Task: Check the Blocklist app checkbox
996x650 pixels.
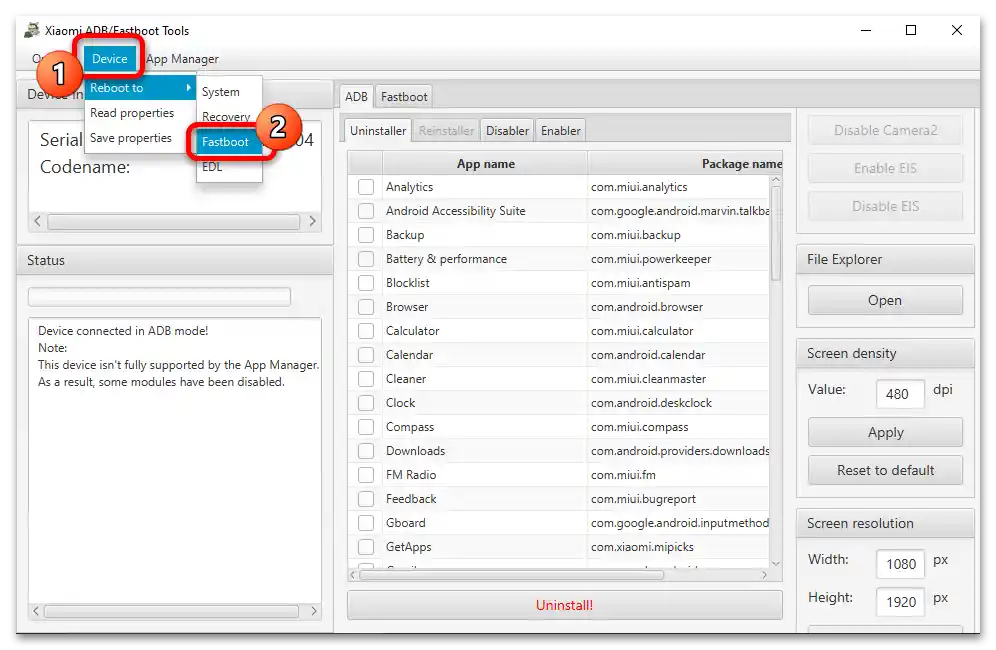Action: click(366, 283)
